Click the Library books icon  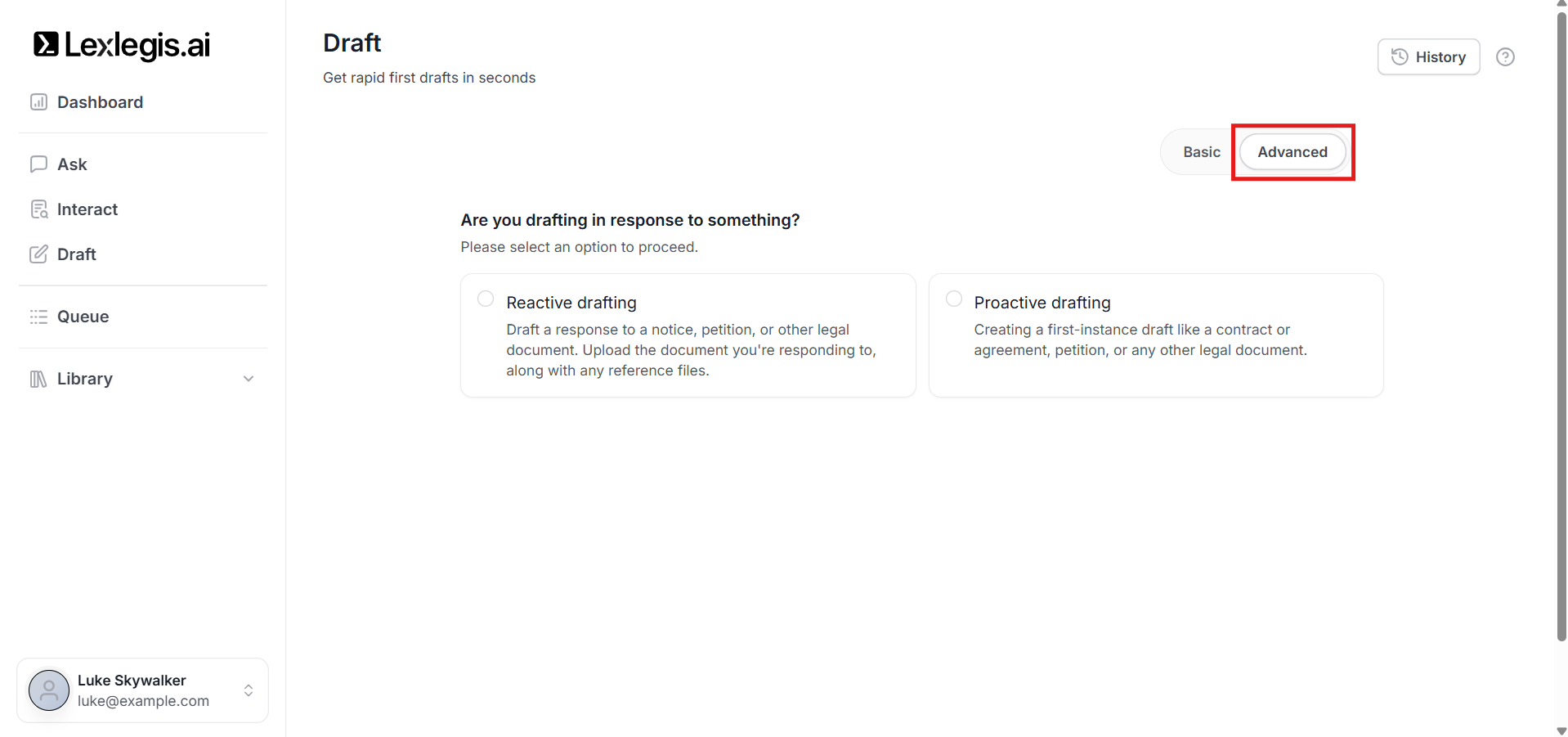38,379
